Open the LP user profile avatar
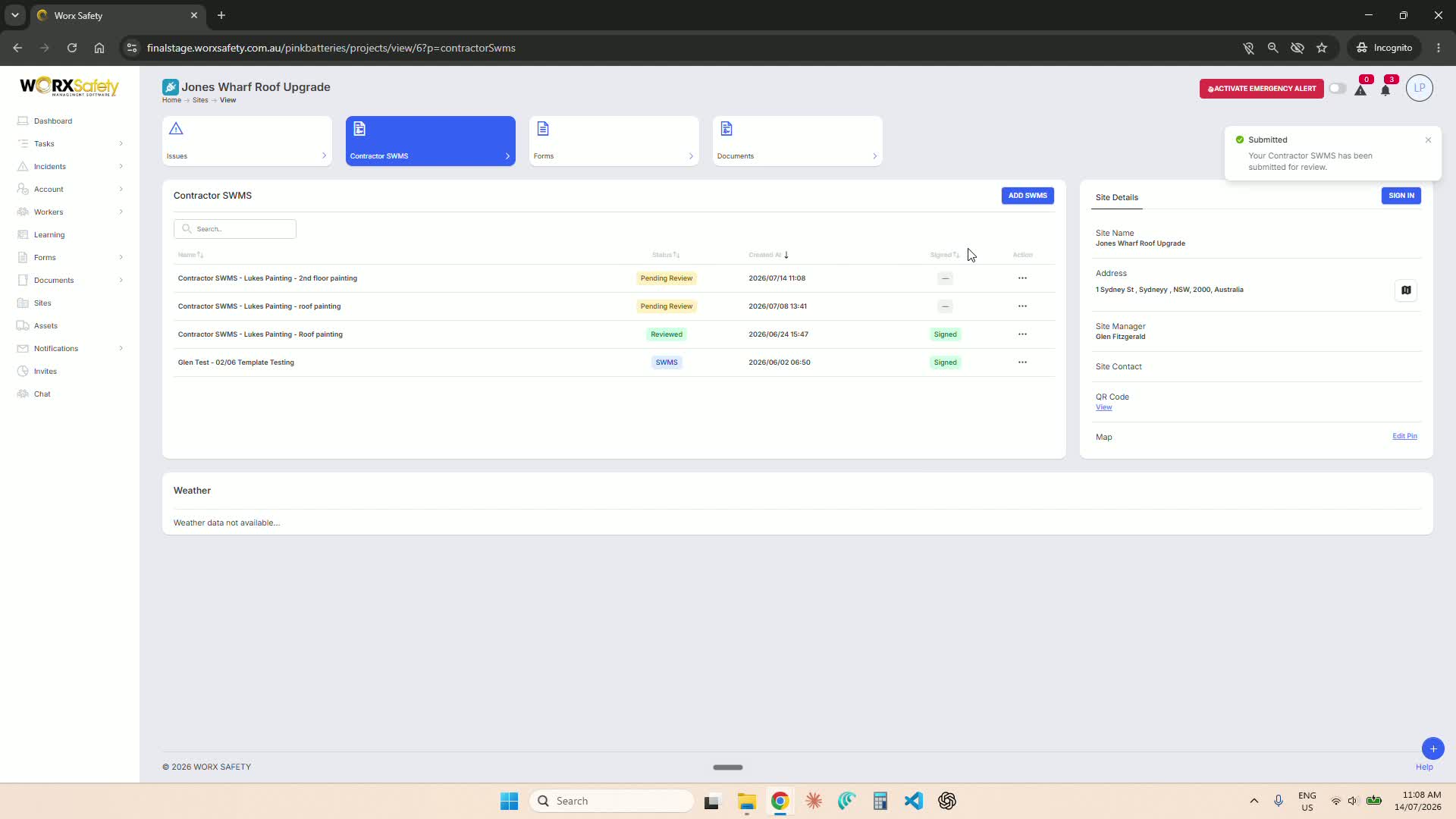Screen dimensions: 1456x819 tap(1419, 88)
